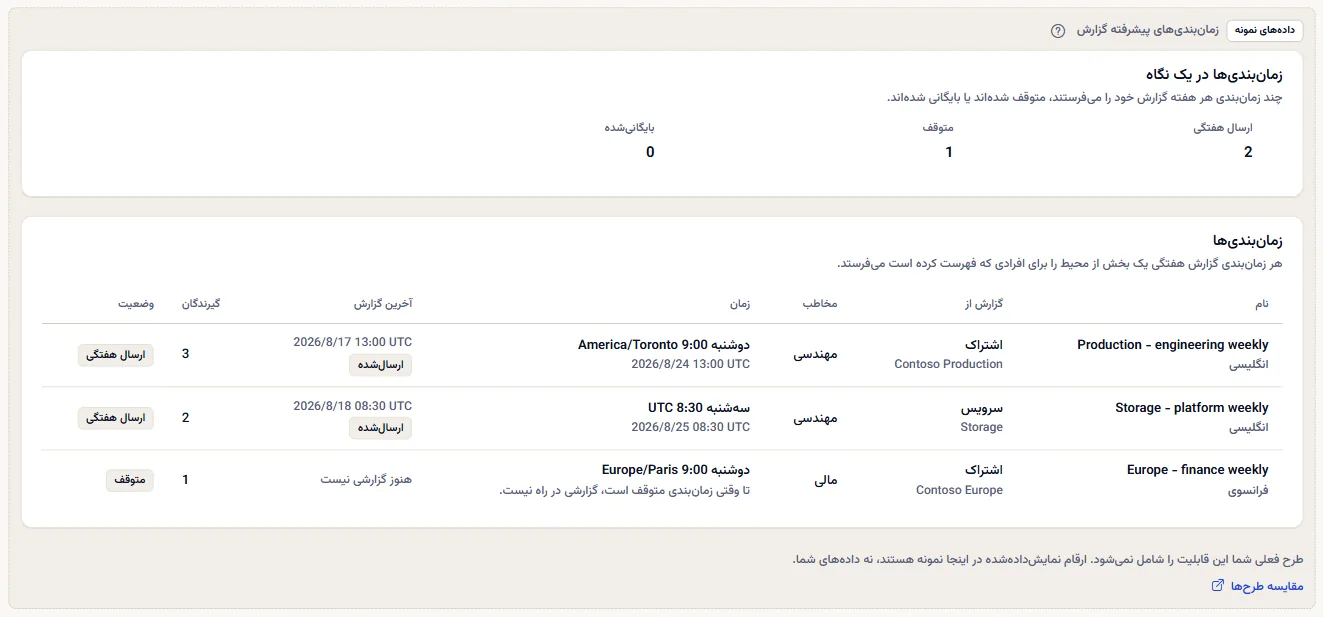The width and height of the screenshot is (1323, 617).
Task: Click the گزارش از column header
Action: pyautogui.click(x=983, y=303)
